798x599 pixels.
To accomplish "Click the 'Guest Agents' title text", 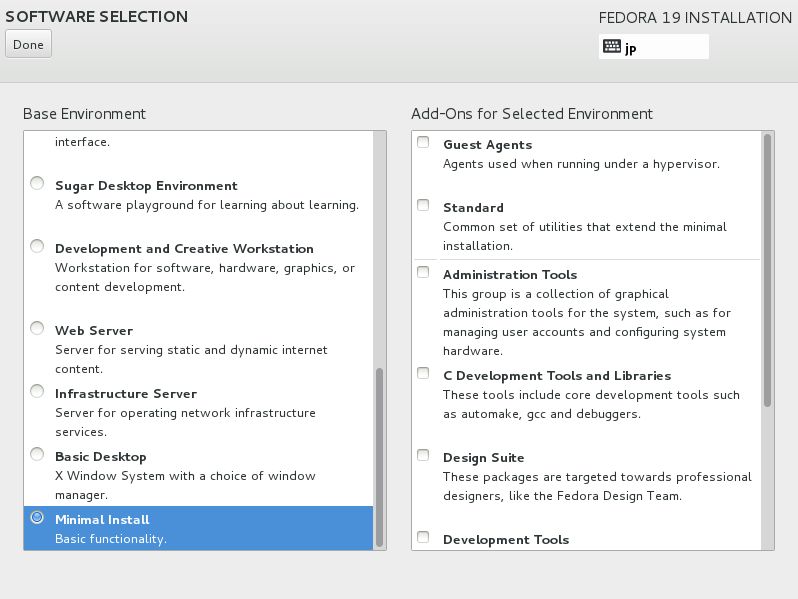I will click(488, 145).
